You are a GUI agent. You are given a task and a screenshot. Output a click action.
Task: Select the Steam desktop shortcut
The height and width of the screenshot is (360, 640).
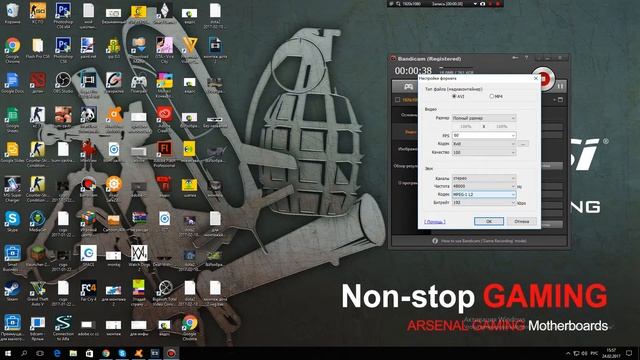click(x=12, y=290)
